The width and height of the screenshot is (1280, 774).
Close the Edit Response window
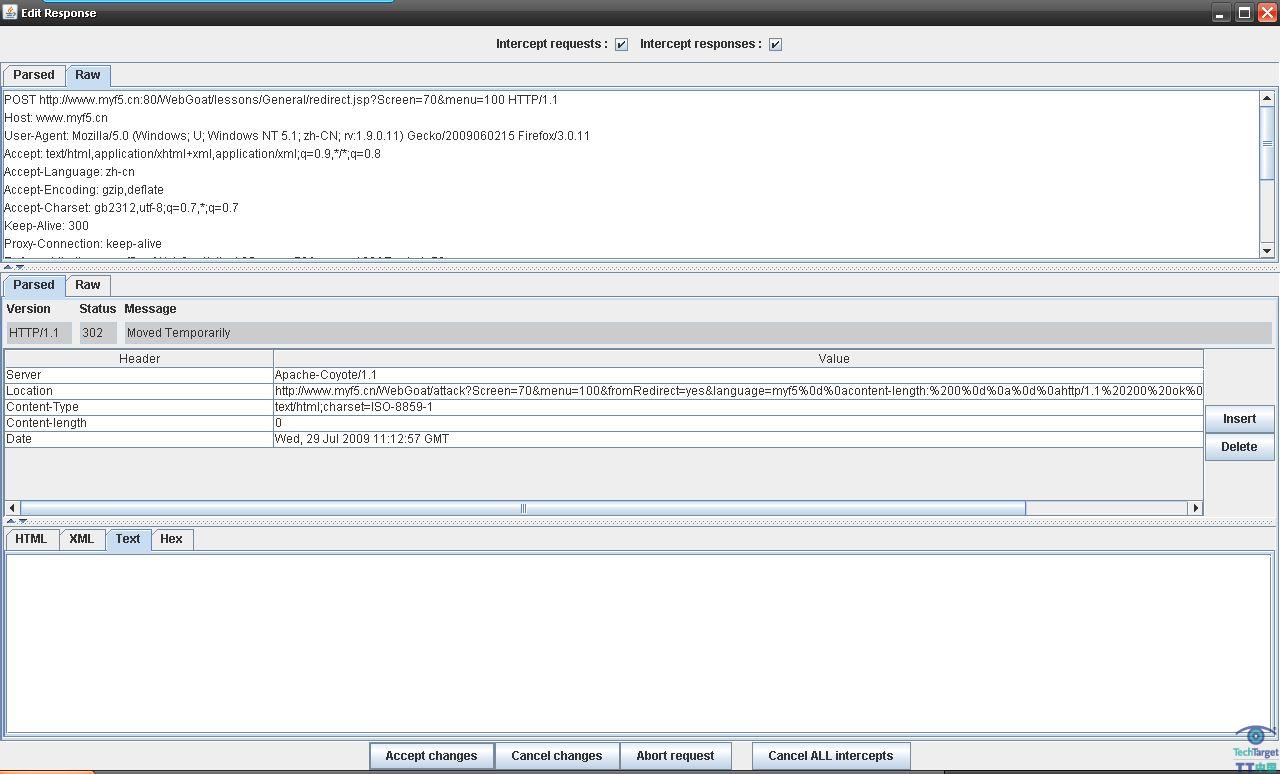pyautogui.click(x=1267, y=13)
